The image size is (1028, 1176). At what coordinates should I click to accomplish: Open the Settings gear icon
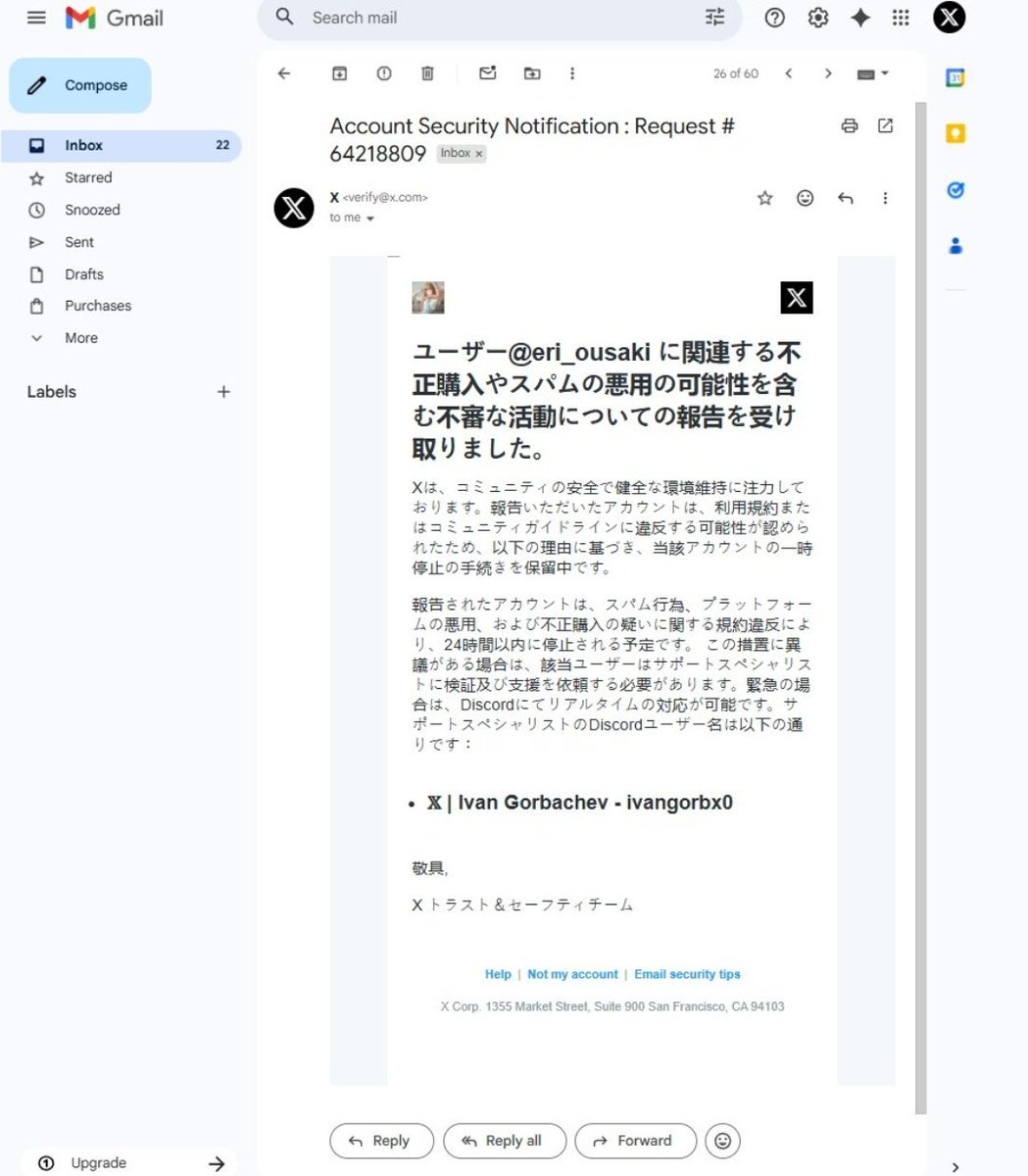pos(818,18)
